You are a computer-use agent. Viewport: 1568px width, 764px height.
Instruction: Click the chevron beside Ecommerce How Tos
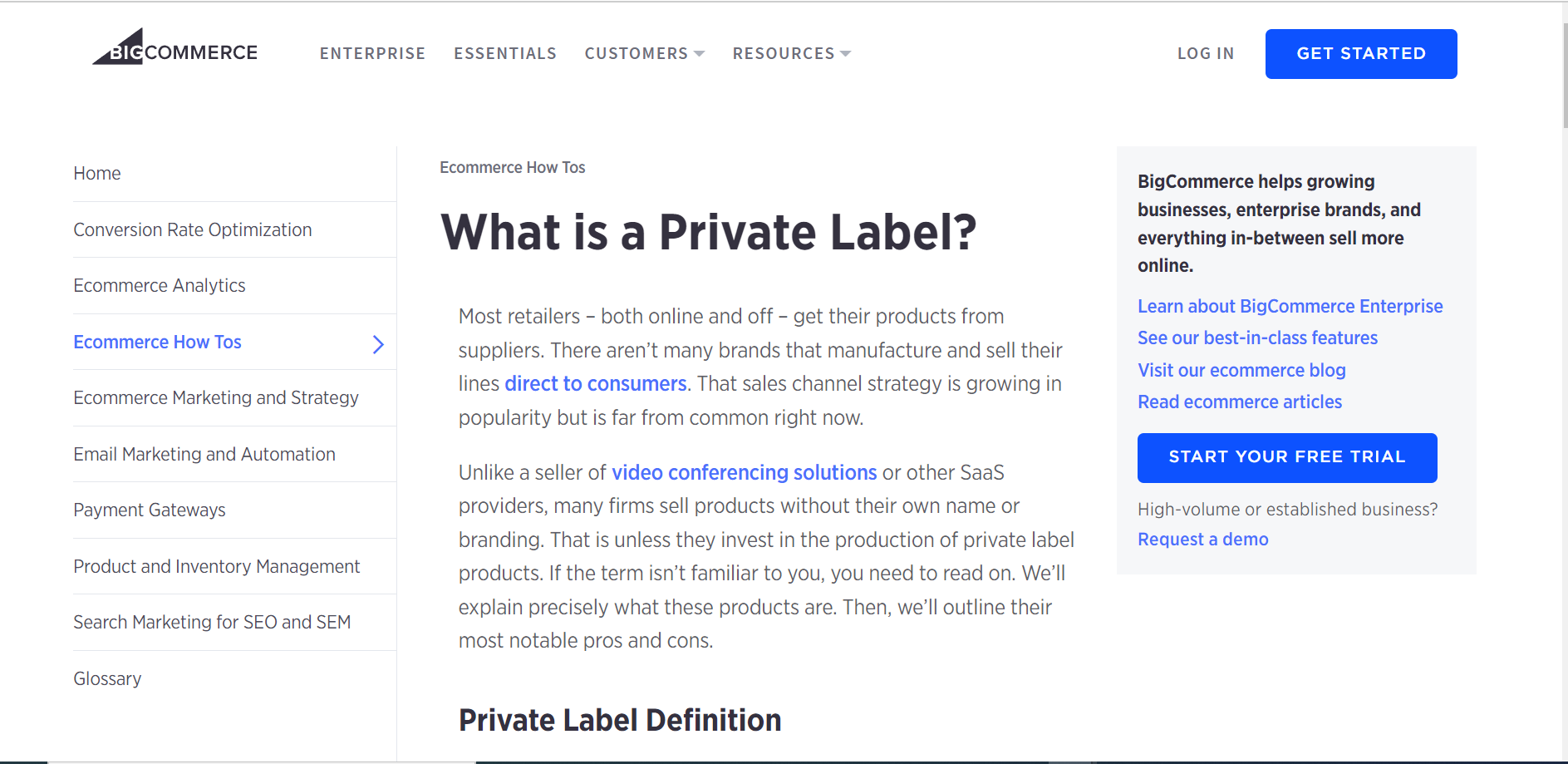tap(378, 344)
